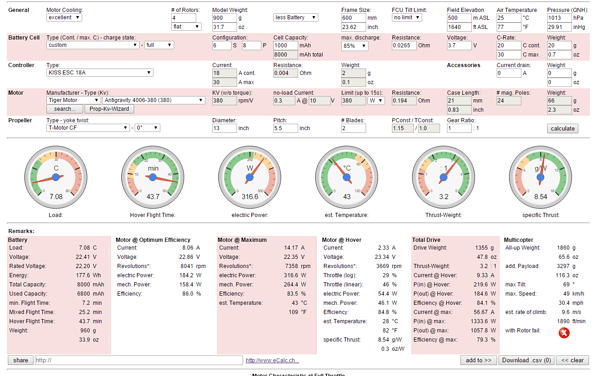The image size is (600, 376).
Task: Click the Motor @ Maximum heading
Action: pyautogui.click(x=242, y=240)
